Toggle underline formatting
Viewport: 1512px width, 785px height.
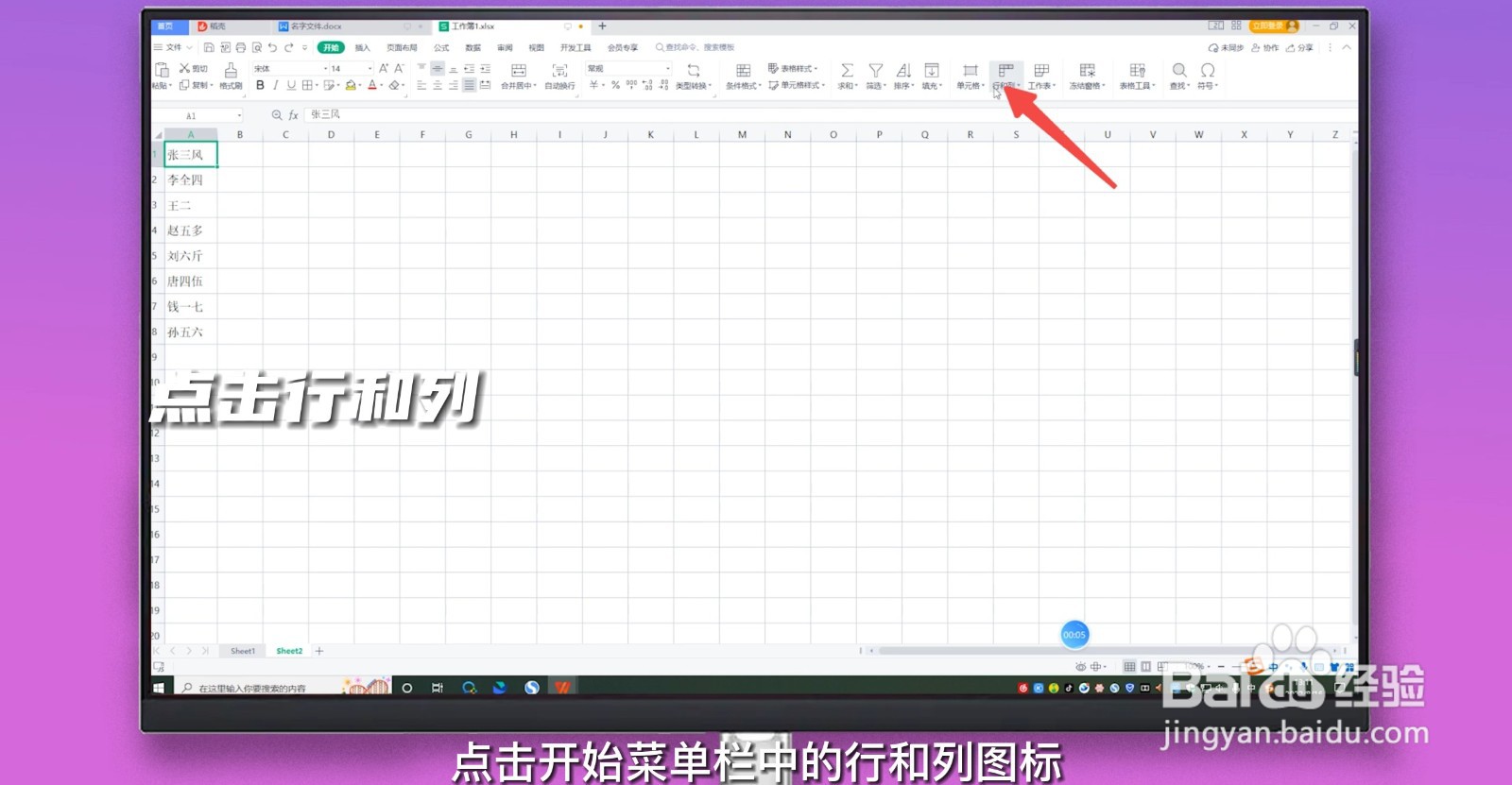pyautogui.click(x=291, y=85)
